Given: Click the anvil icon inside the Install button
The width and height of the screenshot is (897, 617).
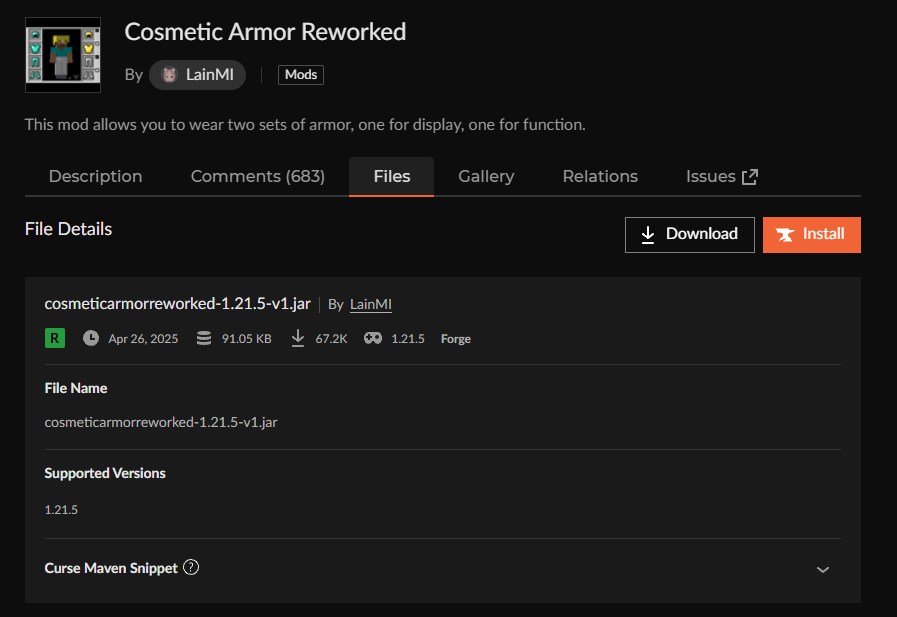Looking at the screenshot, I should pyautogui.click(x=786, y=234).
